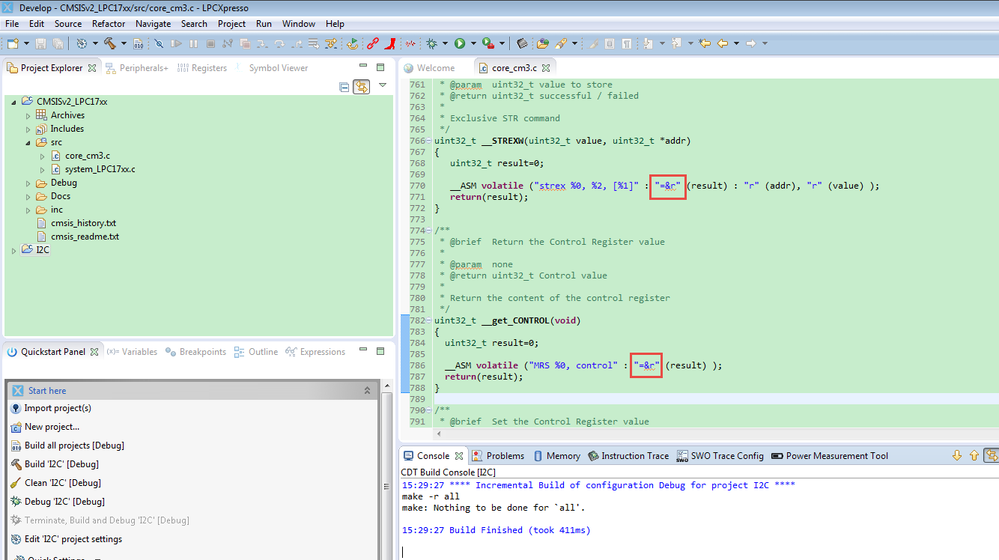Open the Refactor menu
This screenshot has width=999, height=560.
pyautogui.click(x=108, y=24)
